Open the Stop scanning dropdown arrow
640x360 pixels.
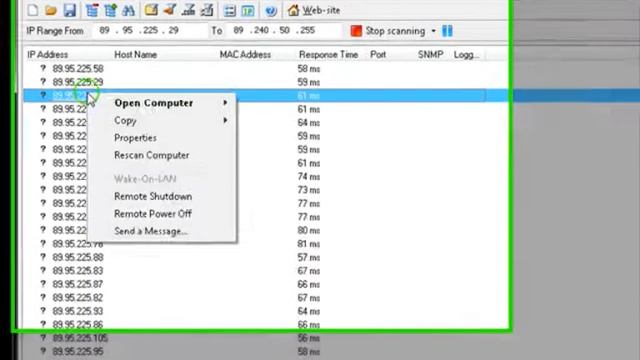coord(433,31)
